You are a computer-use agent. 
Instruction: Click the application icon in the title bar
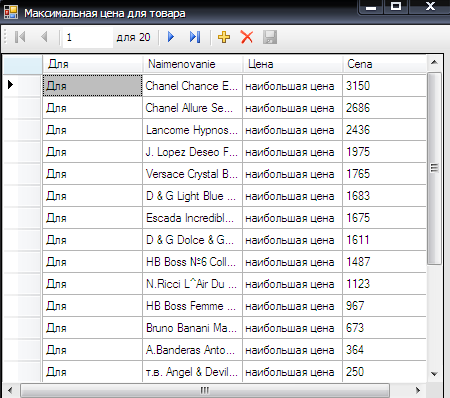point(11,13)
